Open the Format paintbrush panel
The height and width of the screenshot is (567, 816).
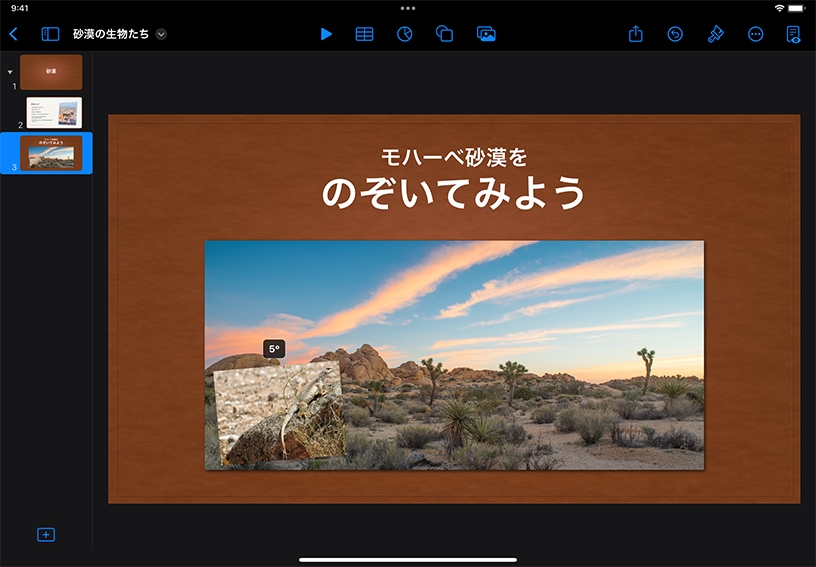pos(715,34)
